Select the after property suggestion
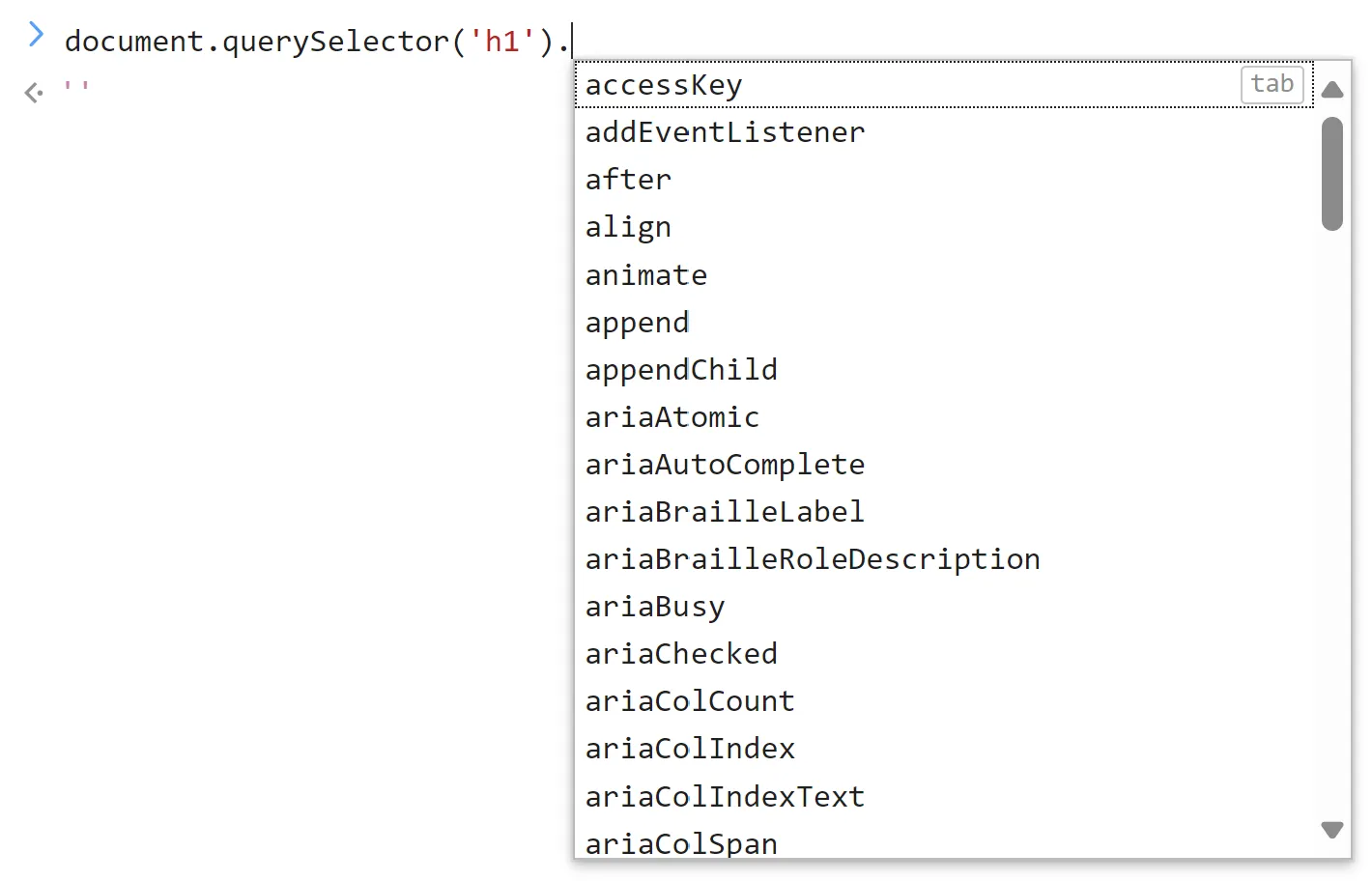Screen dimensions: 1372x881 tap(628, 180)
